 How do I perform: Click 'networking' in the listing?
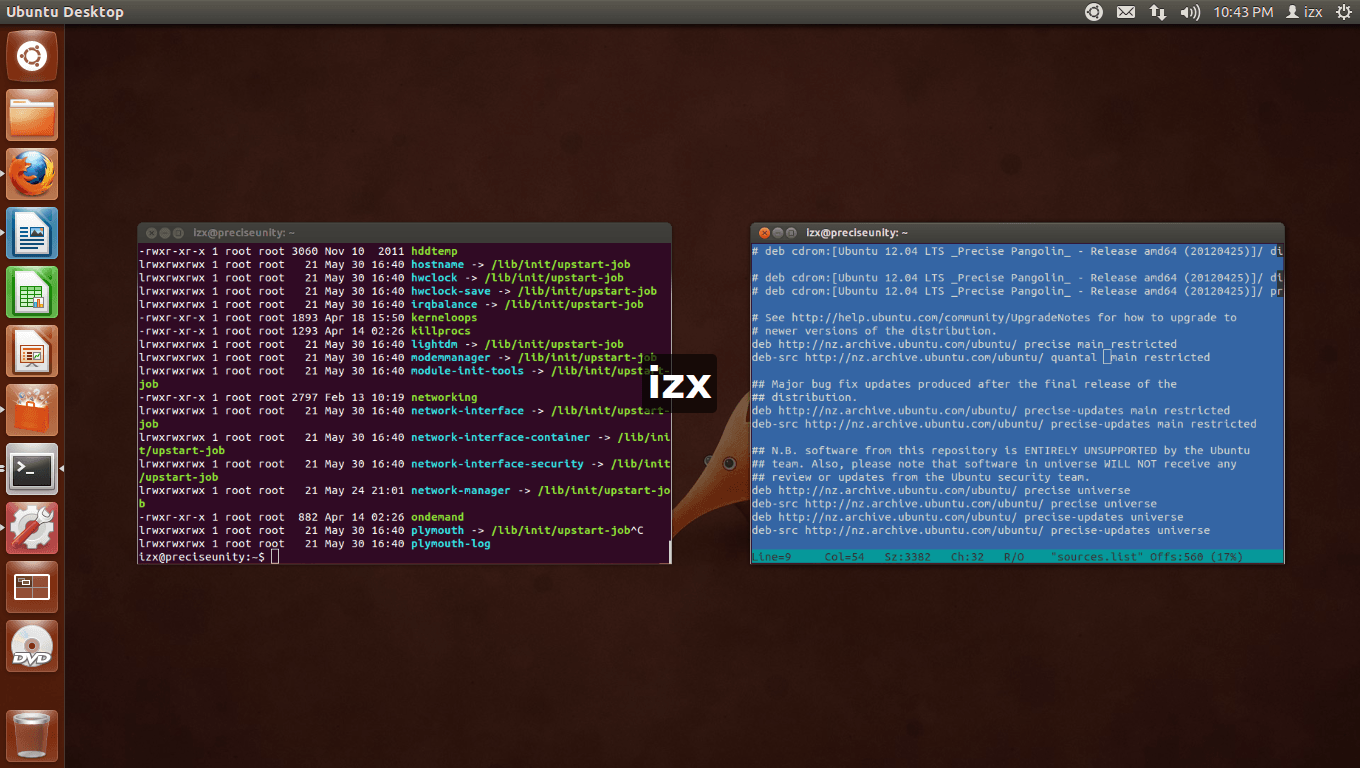[x=444, y=397]
